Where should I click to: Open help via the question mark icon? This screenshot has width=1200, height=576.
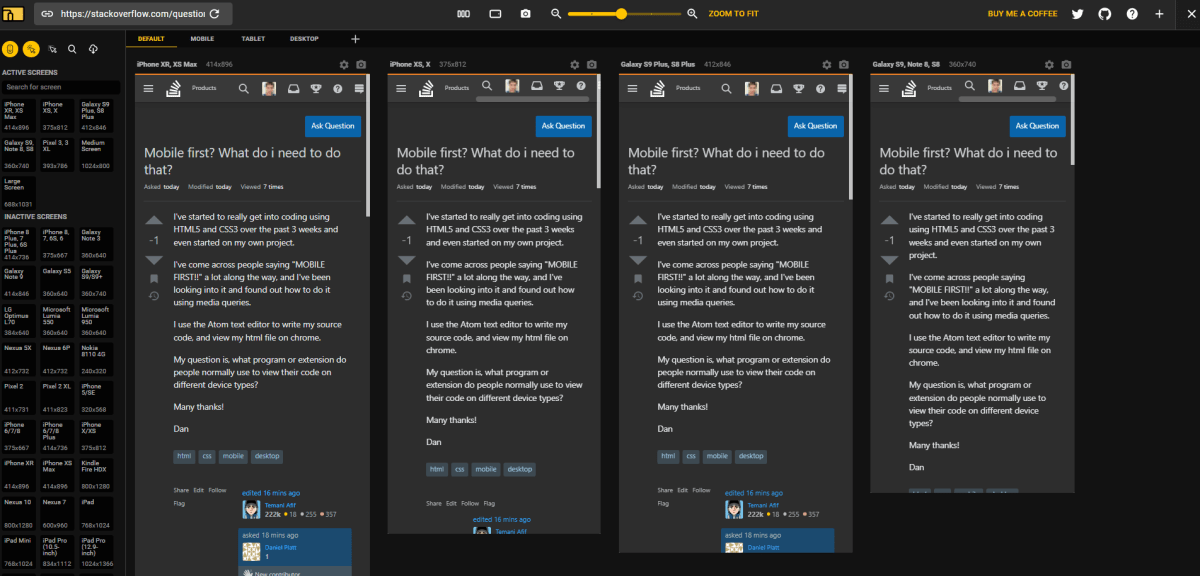point(1131,14)
